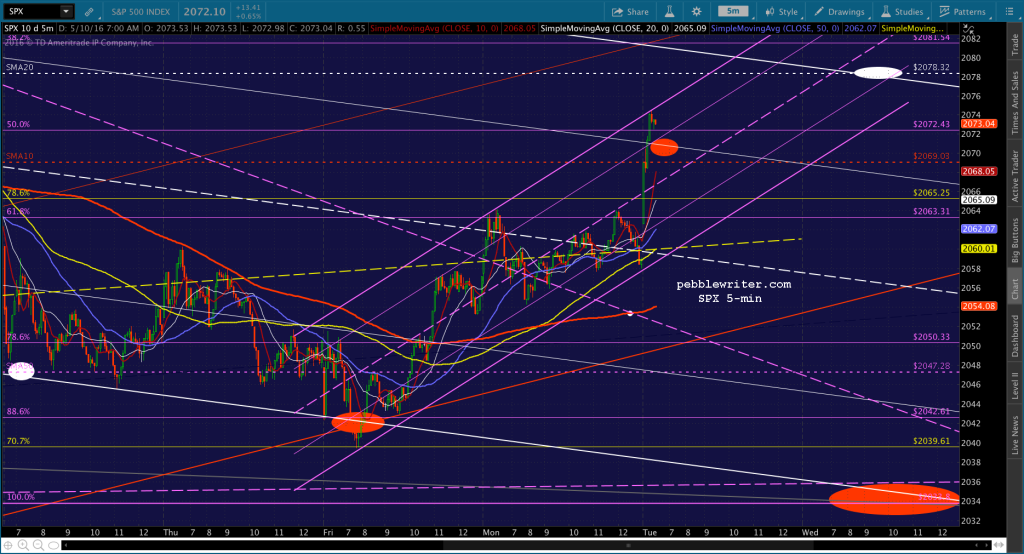Click the scrollbar left arrow
1024x554 pixels.
click(x=67, y=545)
